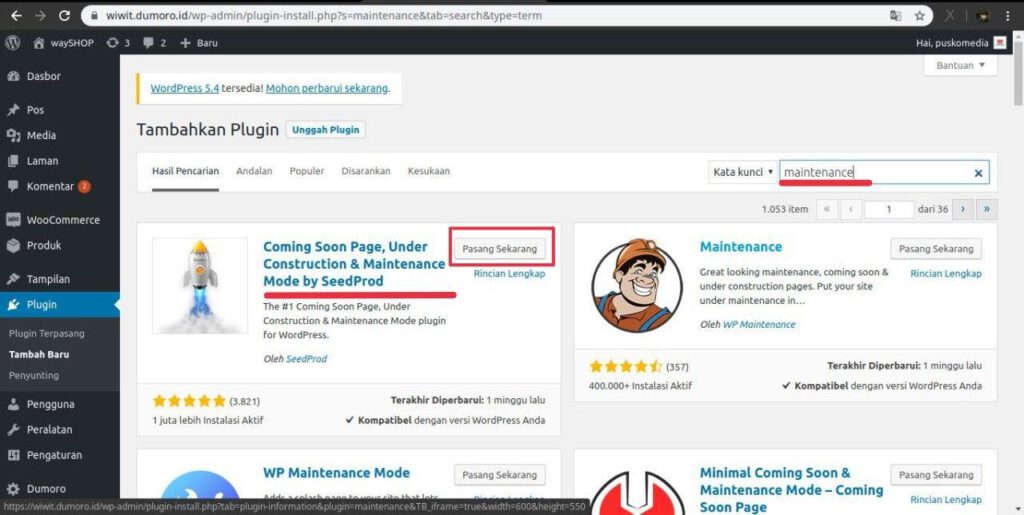
Task: Switch to Hasil Pencarian tab
Action: click(185, 171)
